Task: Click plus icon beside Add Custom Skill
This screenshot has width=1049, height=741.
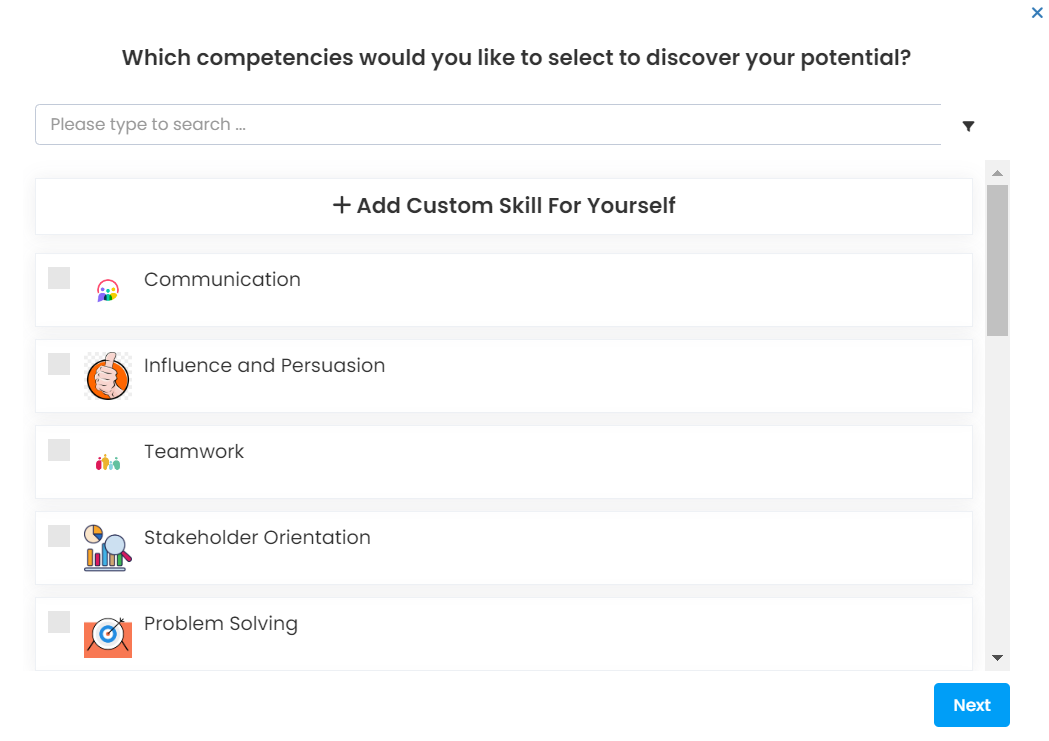Action: (342, 205)
